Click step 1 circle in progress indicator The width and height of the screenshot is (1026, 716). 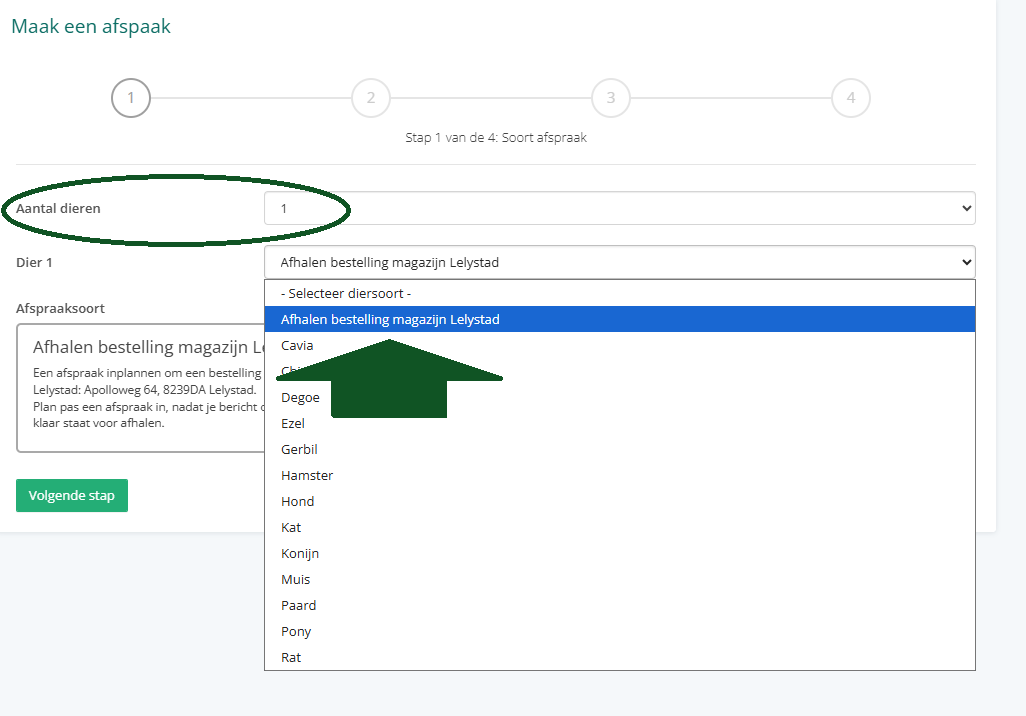[131, 98]
